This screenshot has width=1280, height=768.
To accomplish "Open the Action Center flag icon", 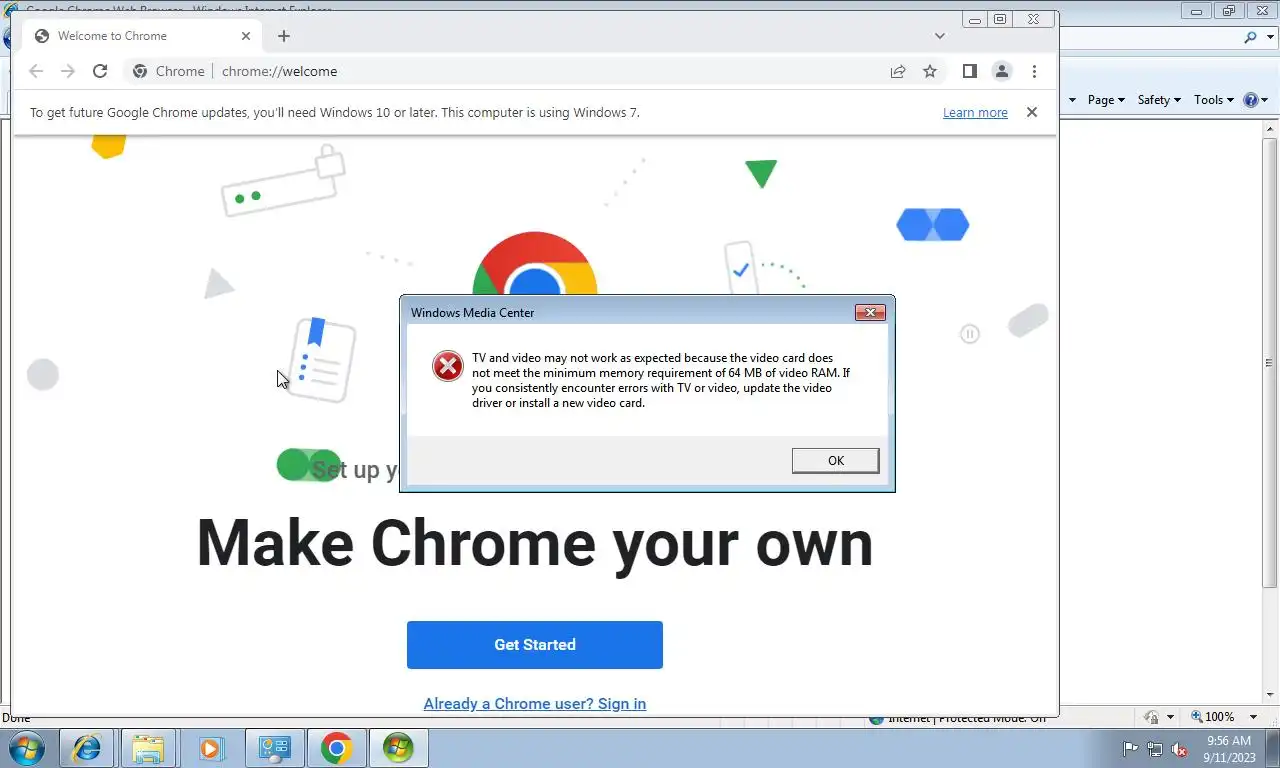I will (1131, 748).
